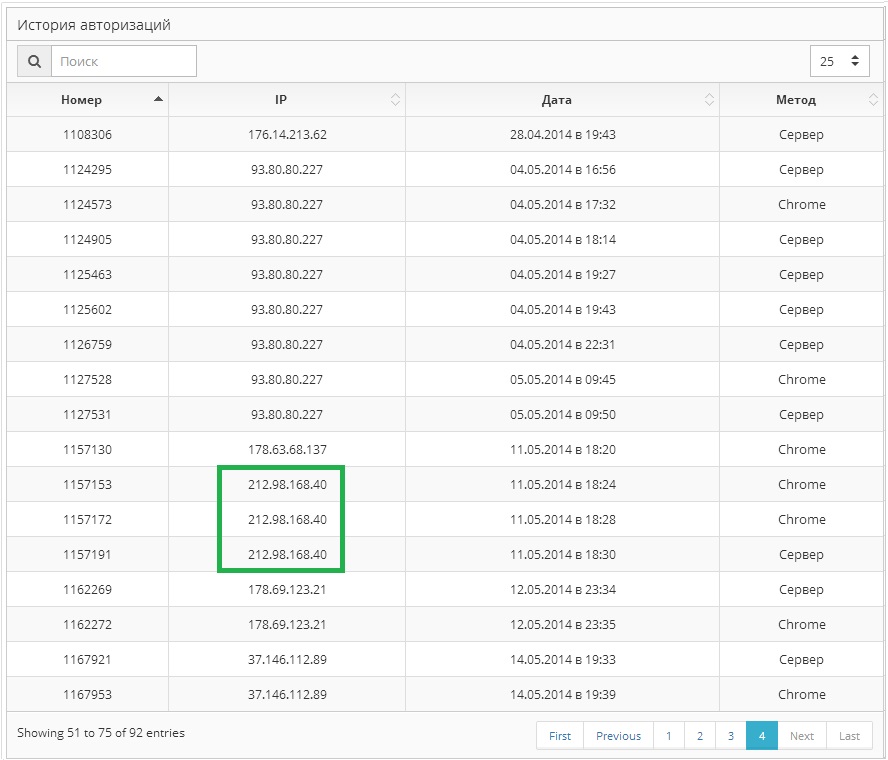Click the search magnifier icon
888x760 pixels.
(x=35, y=61)
